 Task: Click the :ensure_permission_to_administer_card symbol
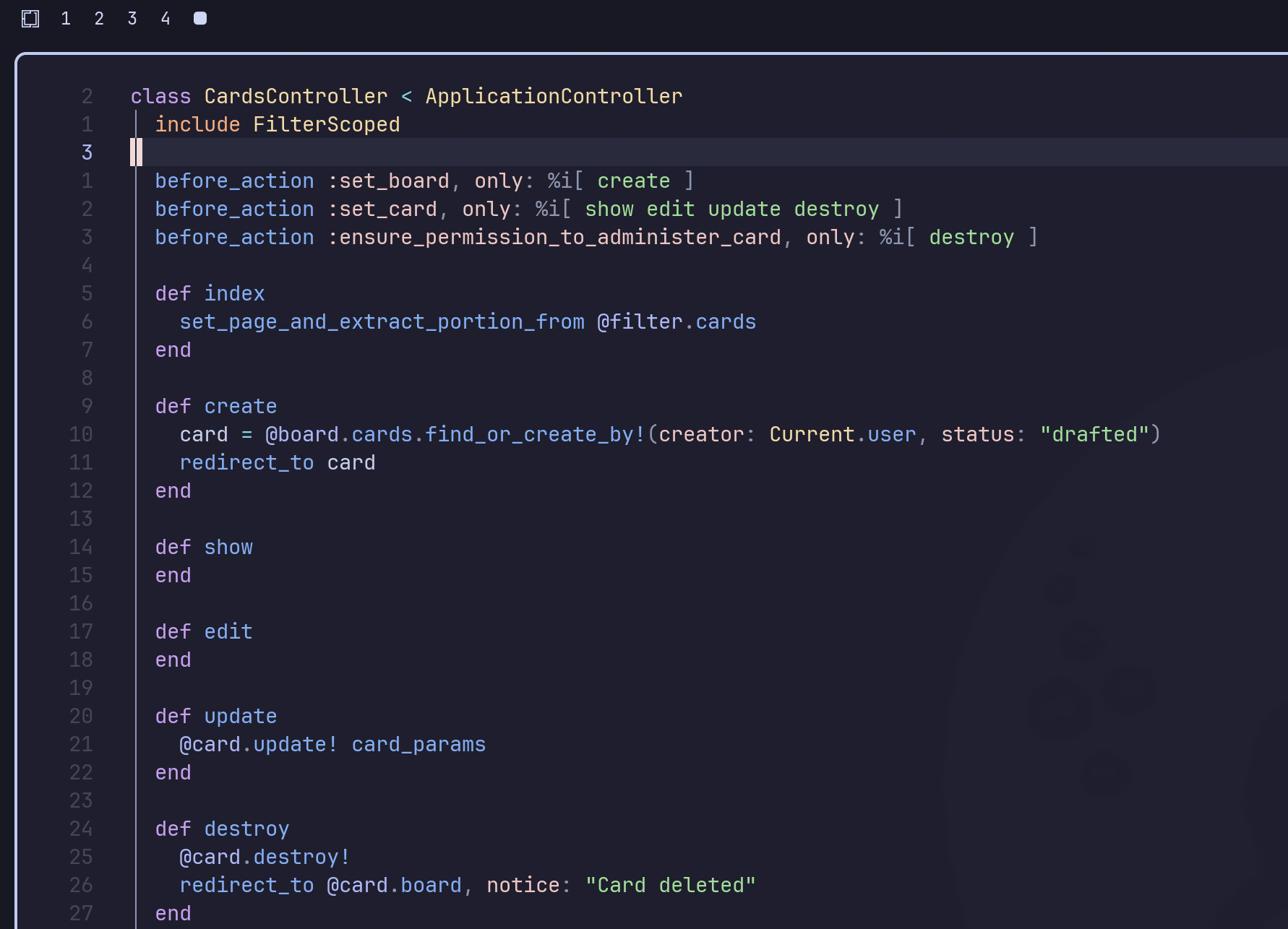tap(554, 237)
